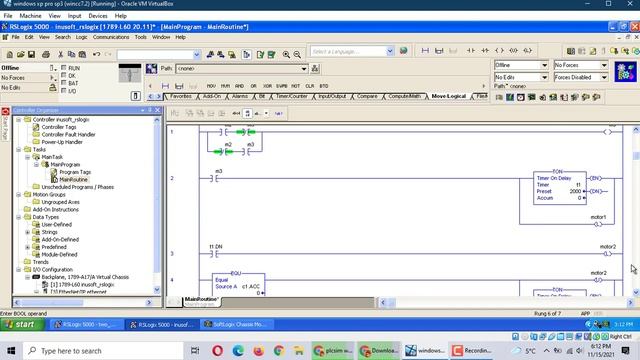
Task: Click the Verify Controller icon
Action: coord(271,54)
